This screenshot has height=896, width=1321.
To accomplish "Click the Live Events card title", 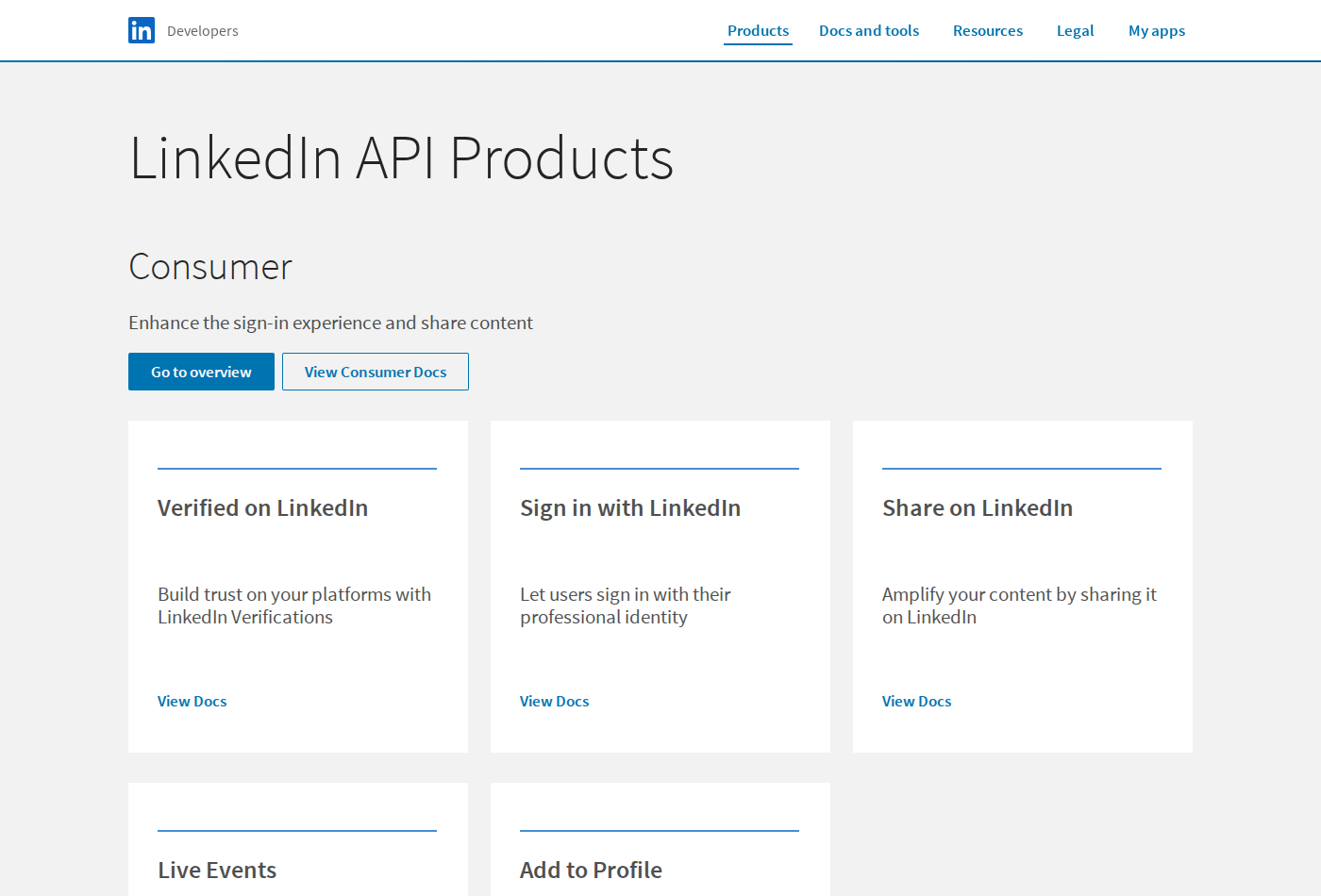I will pyautogui.click(x=217, y=870).
